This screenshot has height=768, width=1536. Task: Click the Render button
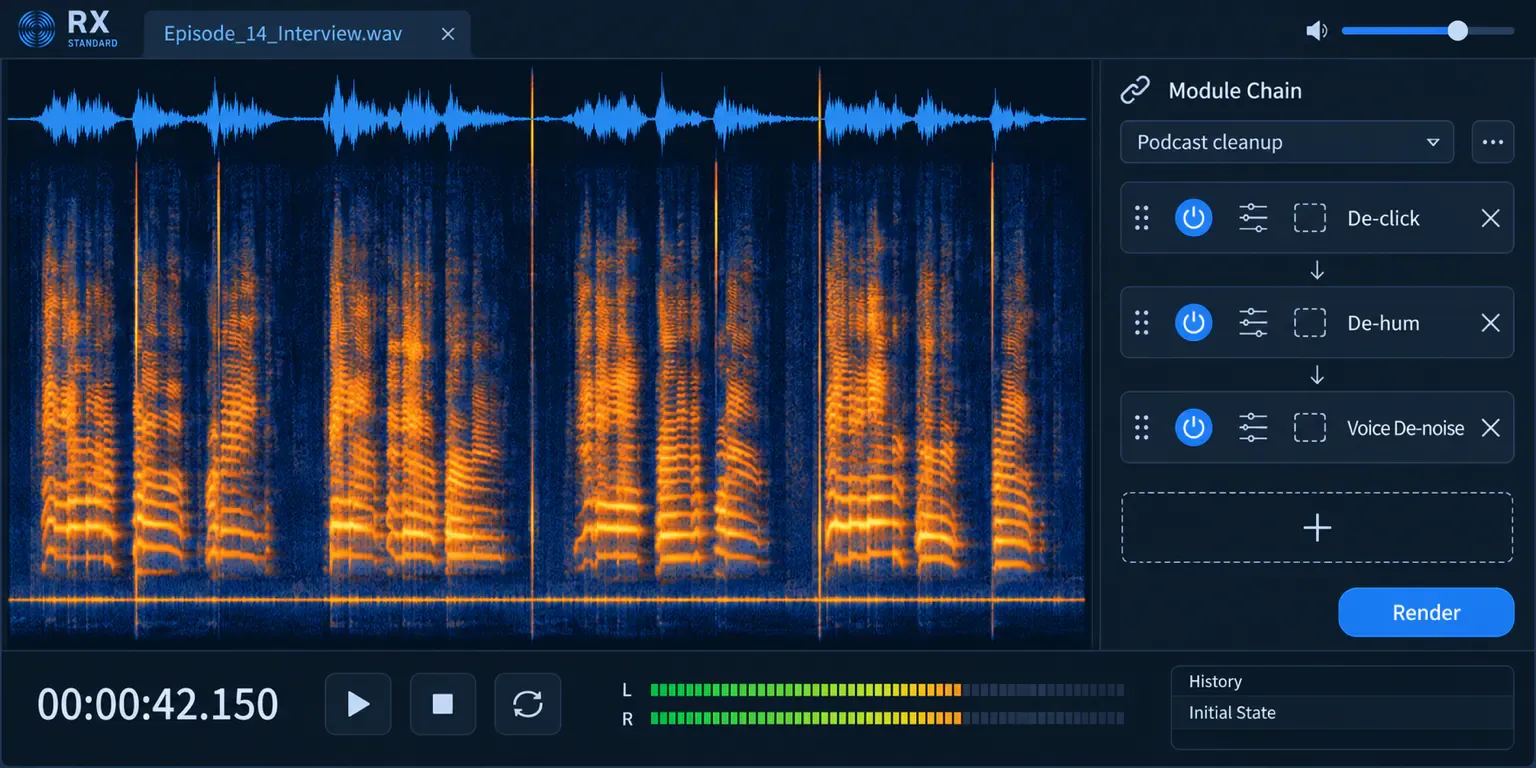(x=1426, y=612)
